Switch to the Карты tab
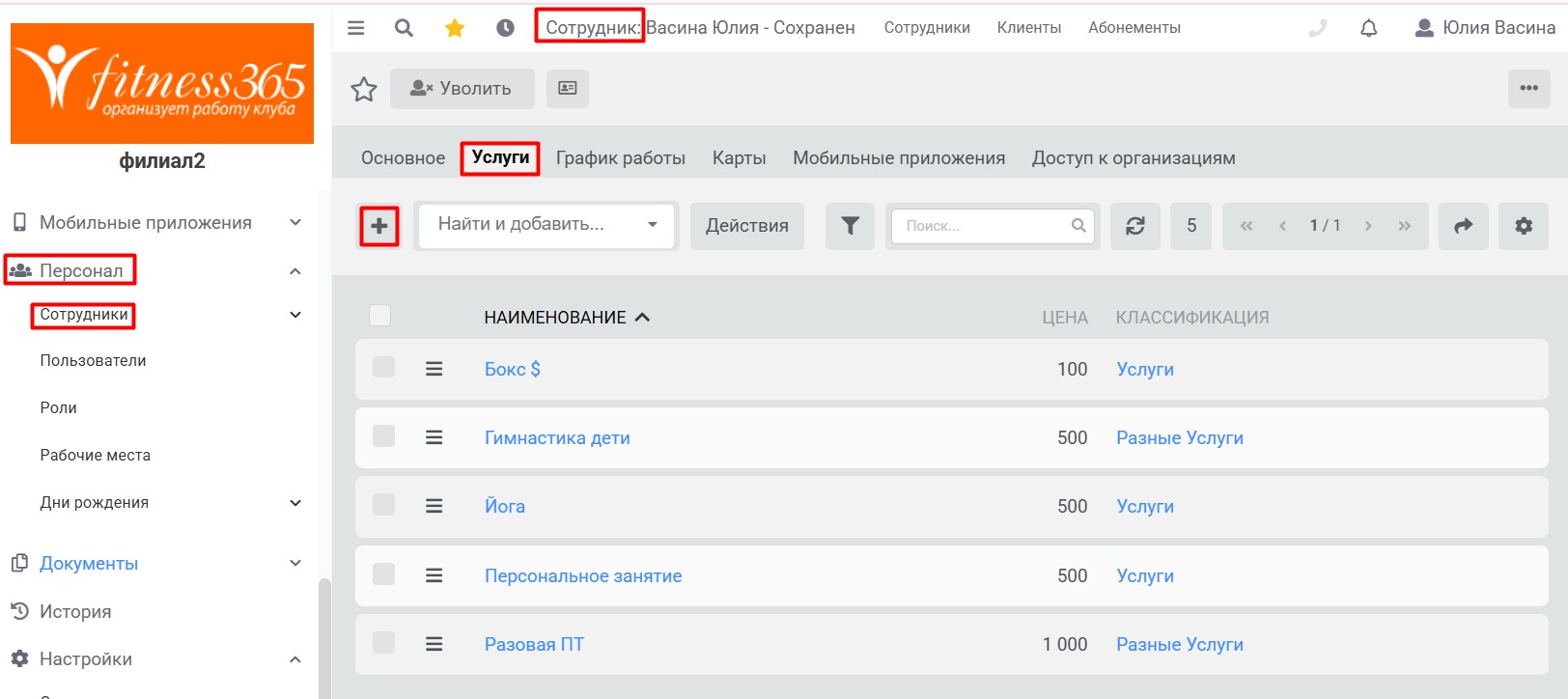Viewport: 1568px width, 699px height. tap(740, 158)
